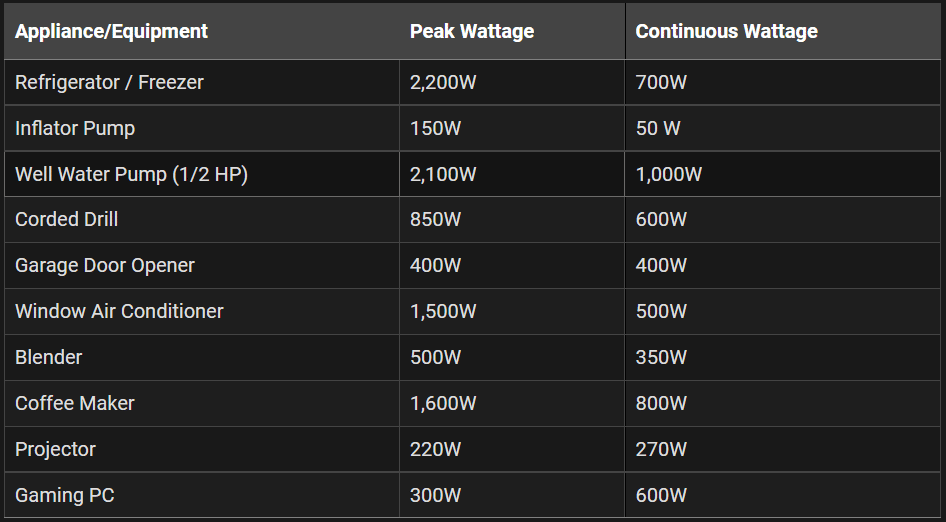Select the Inflator Pump row label
Viewport: 946px width, 522px height.
(75, 129)
